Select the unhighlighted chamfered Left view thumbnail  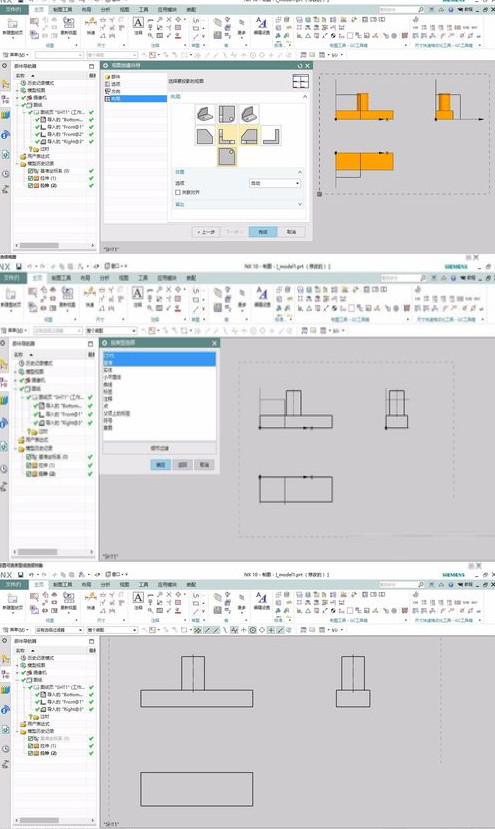[x=205, y=135]
